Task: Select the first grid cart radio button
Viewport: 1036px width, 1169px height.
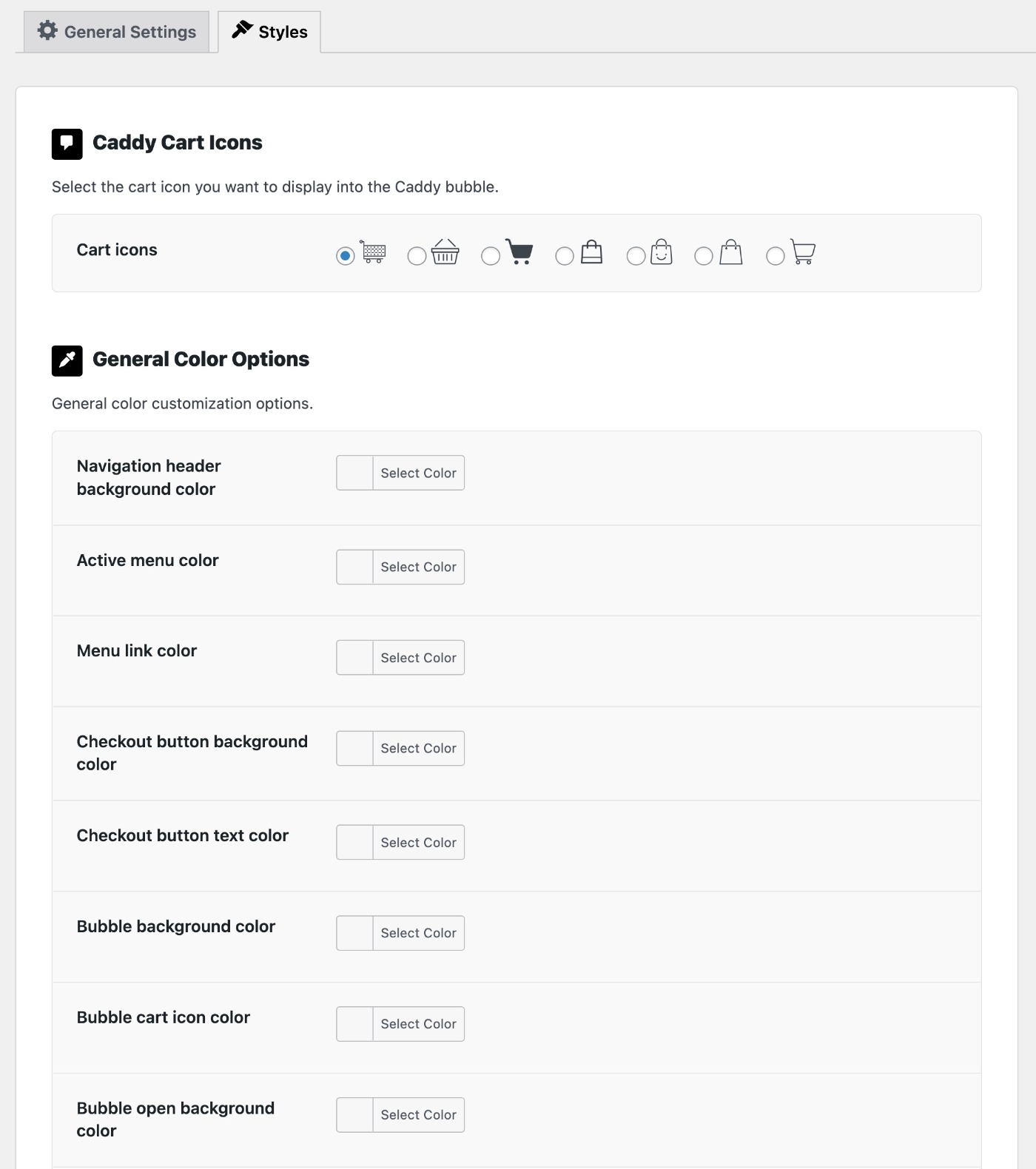Action: point(346,256)
